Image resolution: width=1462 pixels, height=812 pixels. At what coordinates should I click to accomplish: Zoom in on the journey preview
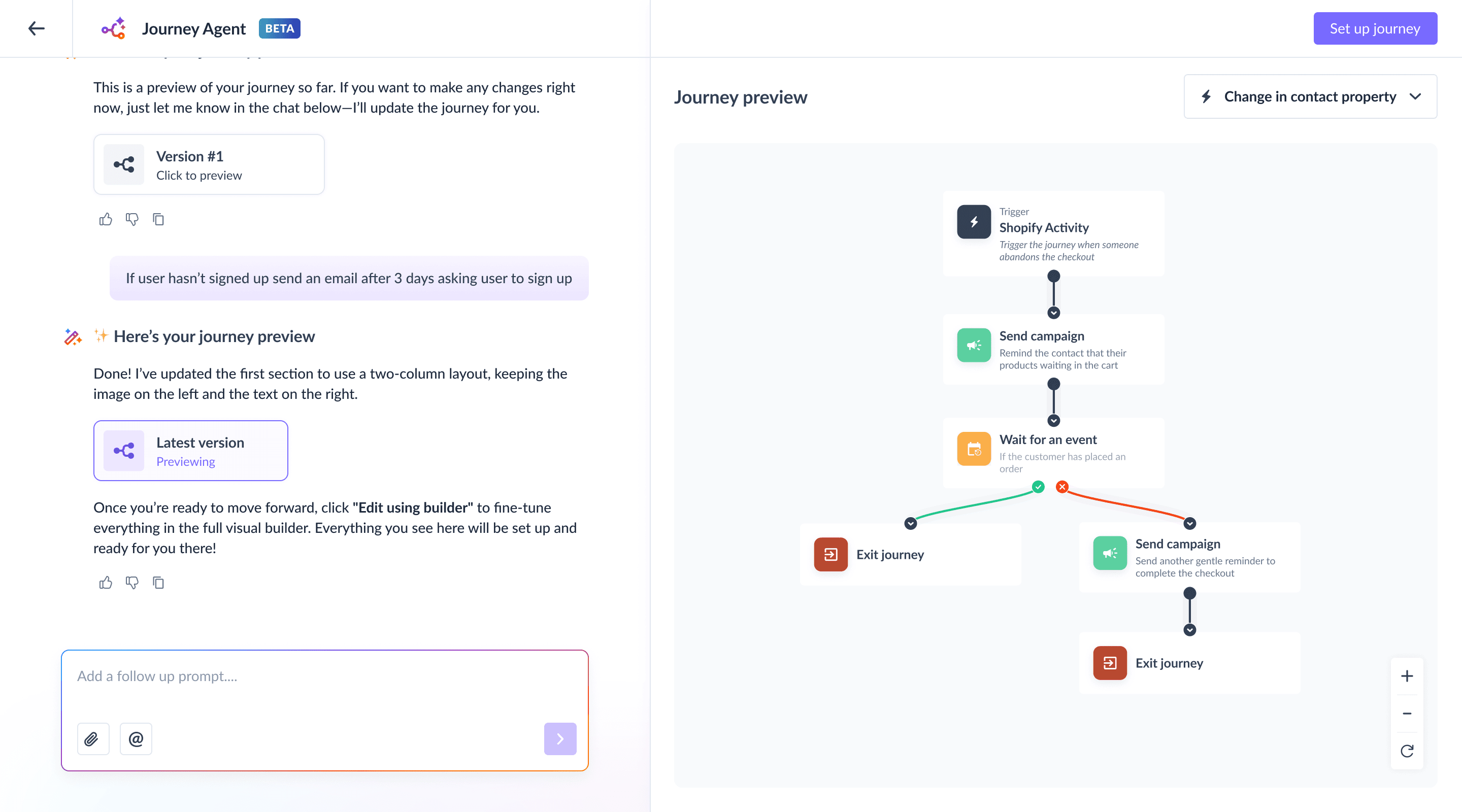click(x=1406, y=676)
